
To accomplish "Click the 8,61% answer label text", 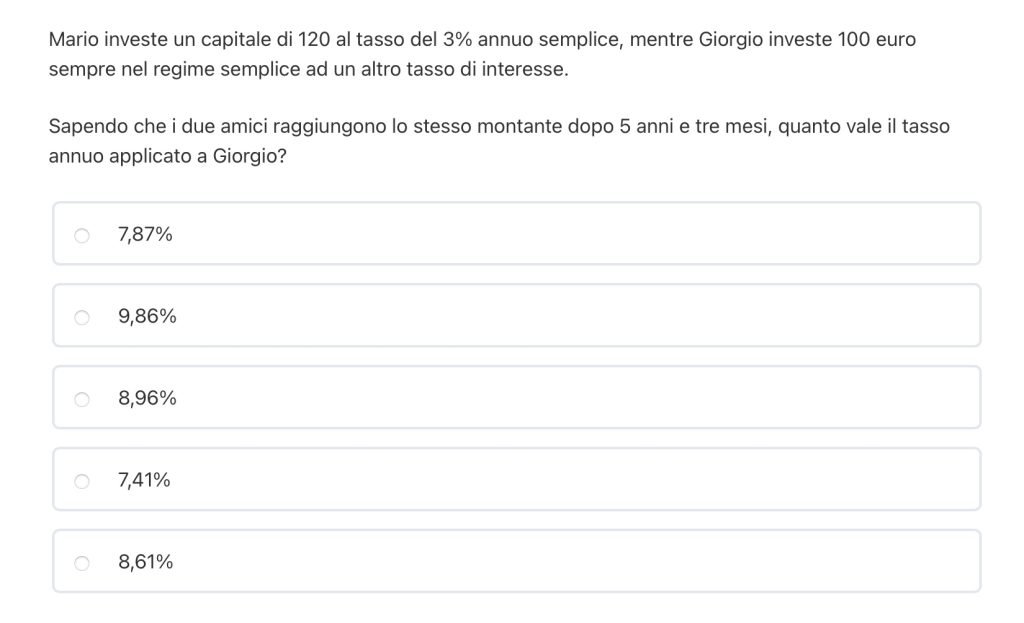I will click(x=145, y=563).
